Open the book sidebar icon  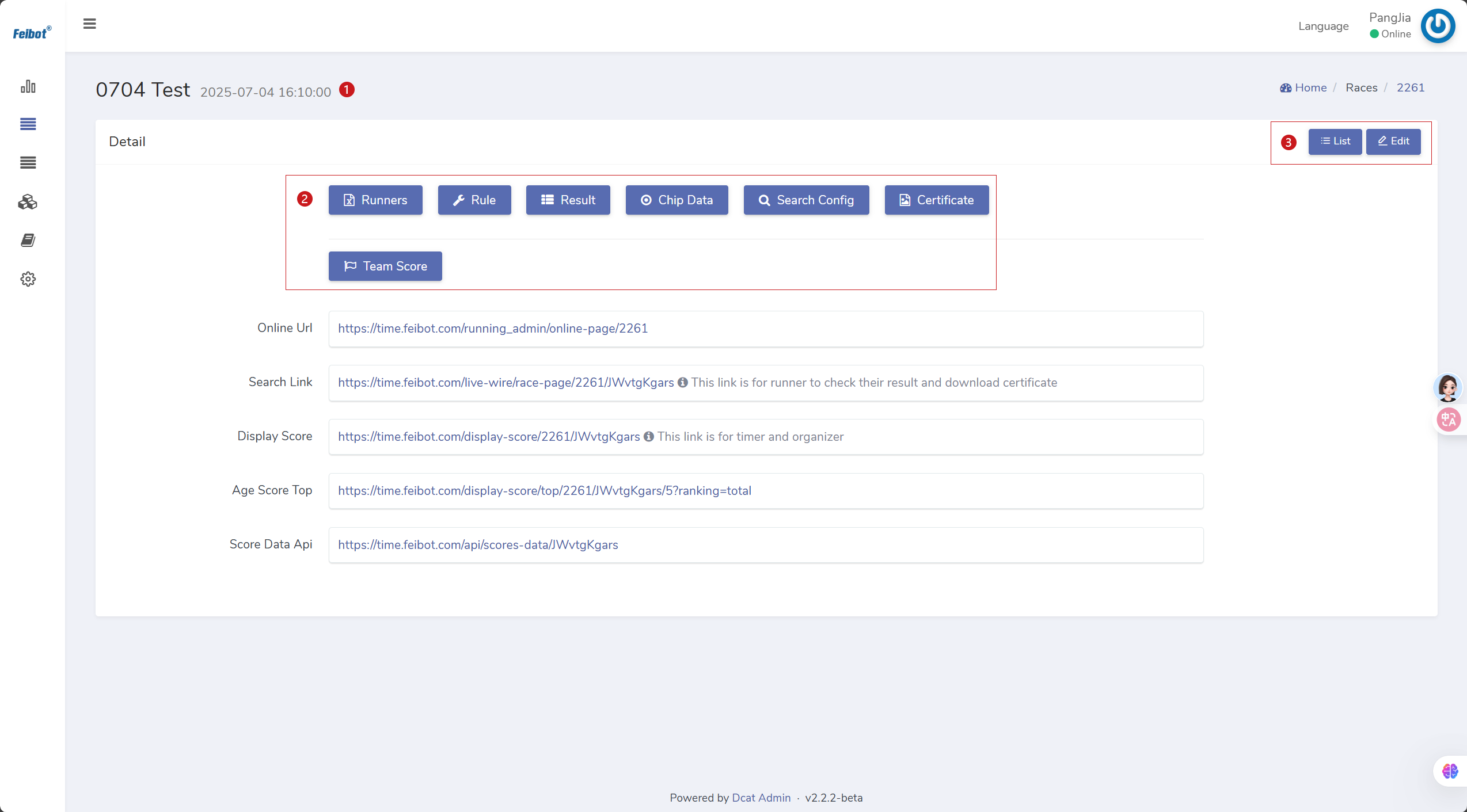(x=28, y=240)
